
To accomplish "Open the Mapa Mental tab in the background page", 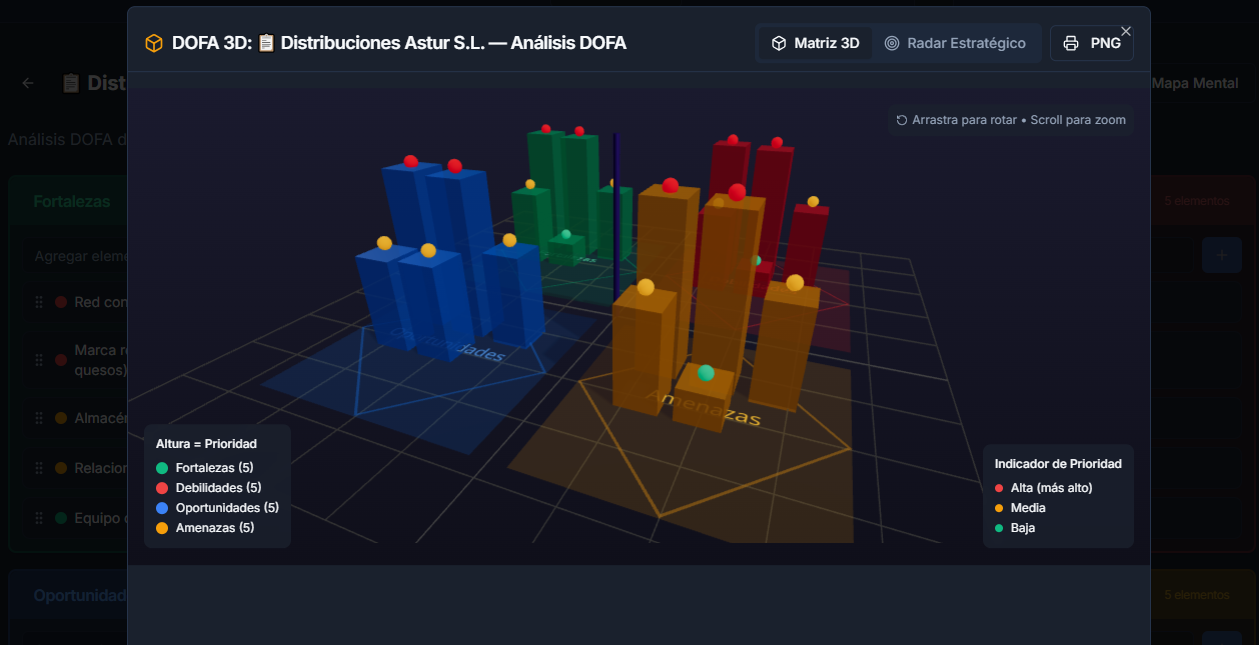I will coord(1195,83).
